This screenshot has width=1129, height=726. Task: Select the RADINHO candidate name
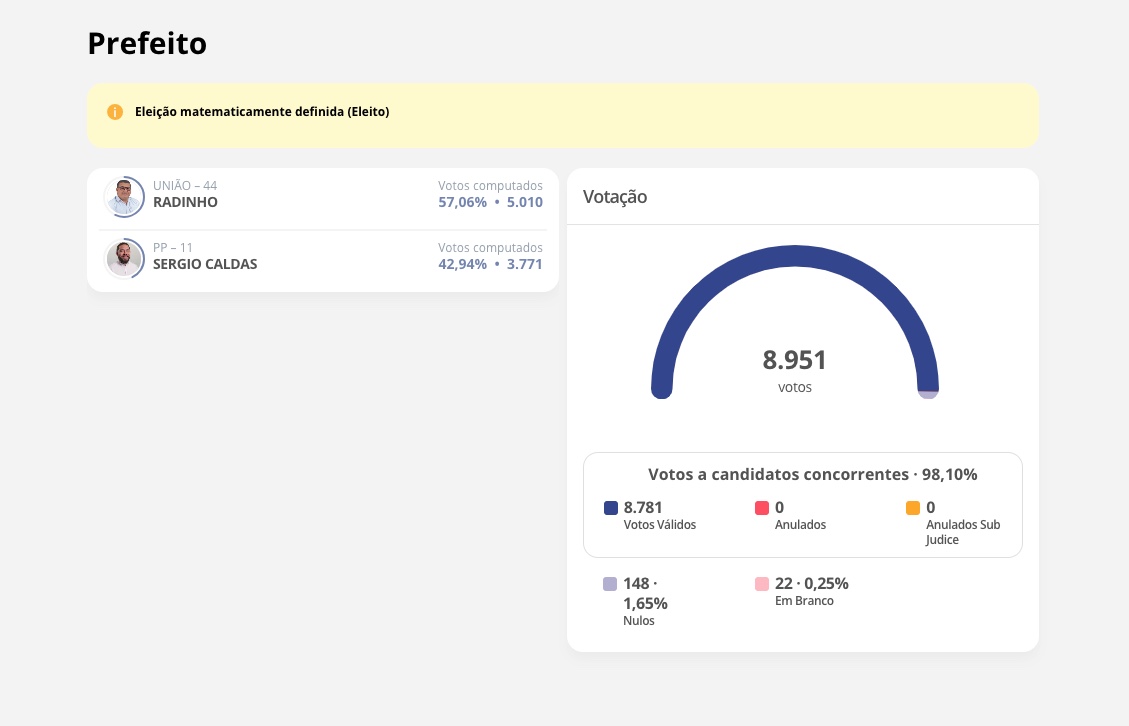(x=185, y=202)
